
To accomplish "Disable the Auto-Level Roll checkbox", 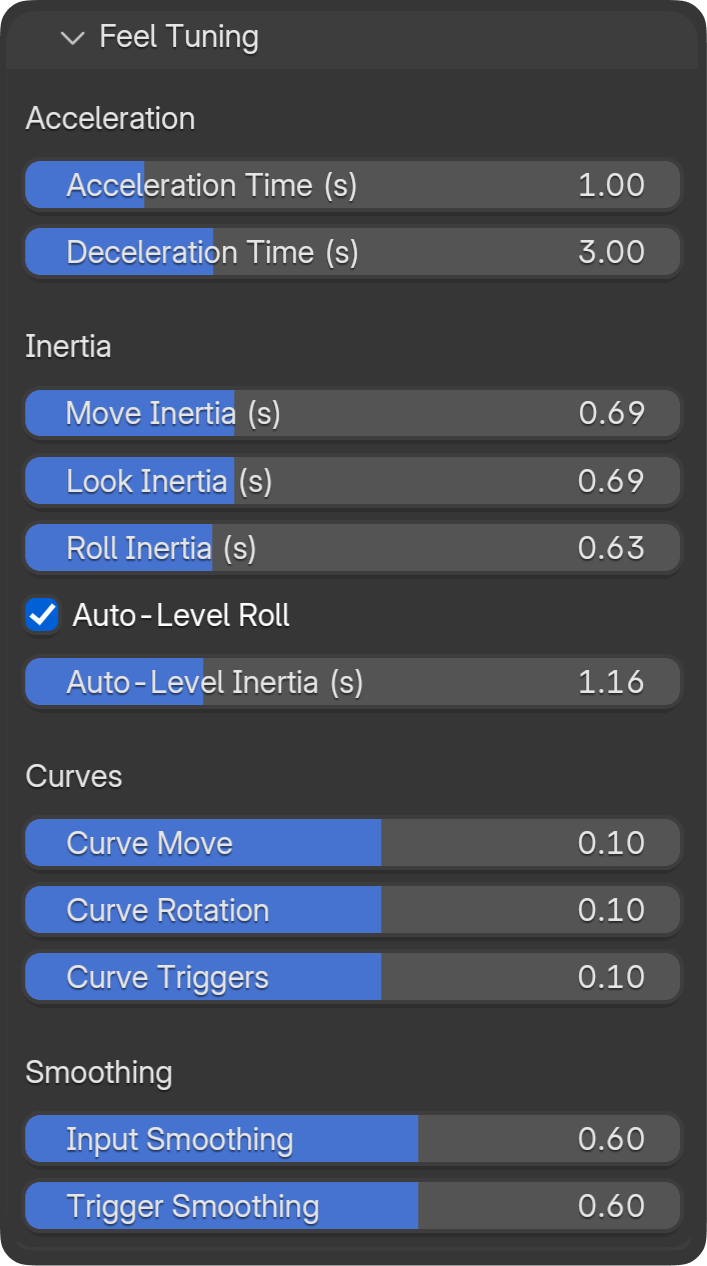I will [x=42, y=615].
